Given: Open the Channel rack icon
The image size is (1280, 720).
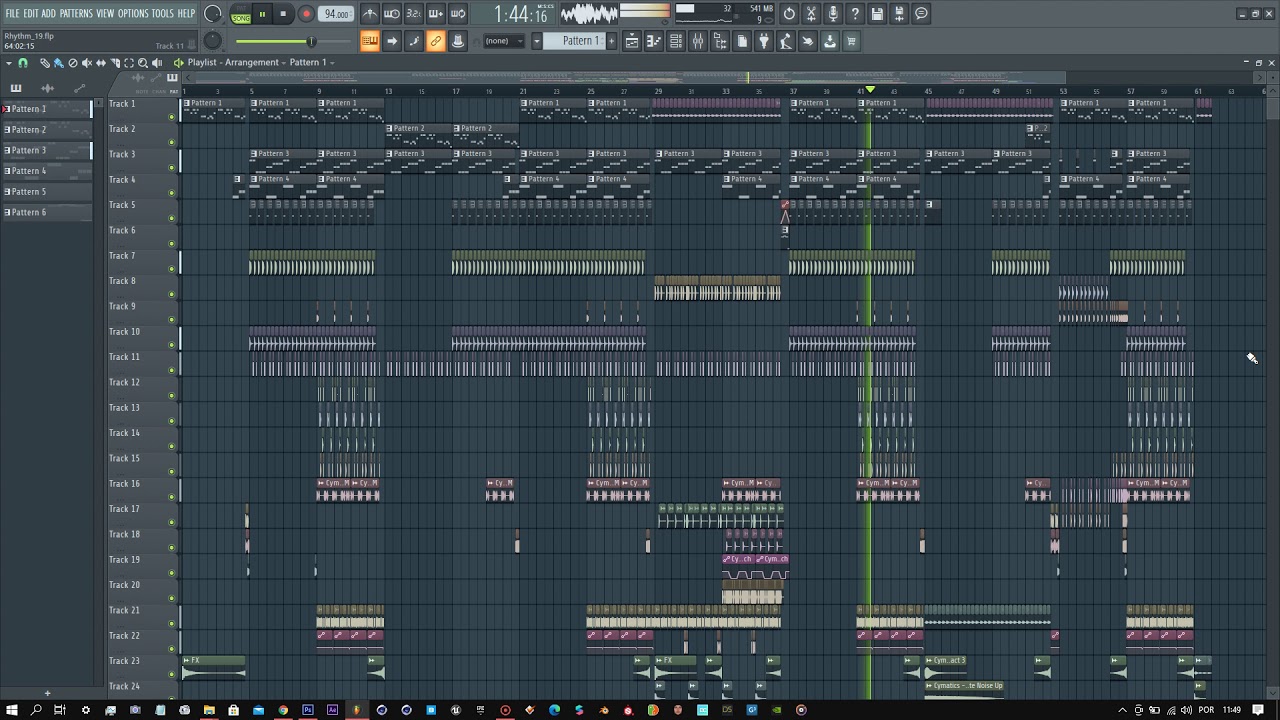Looking at the screenshot, I should (676, 41).
